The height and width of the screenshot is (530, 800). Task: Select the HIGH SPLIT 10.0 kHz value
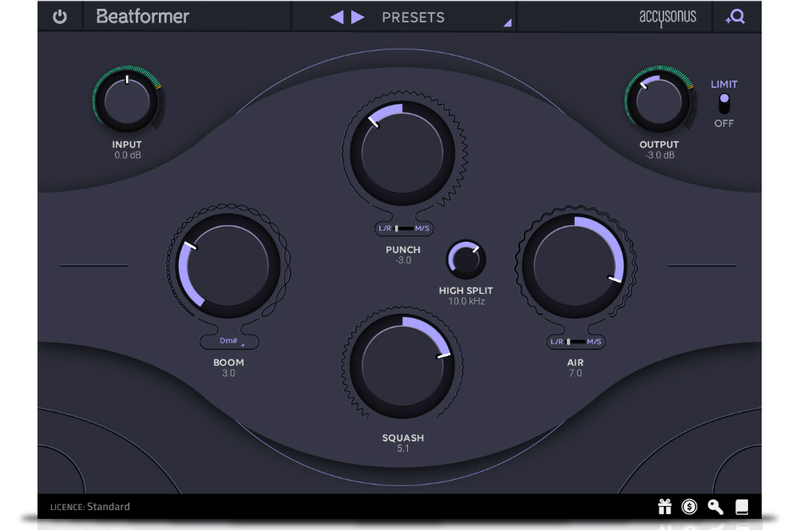[466, 301]
